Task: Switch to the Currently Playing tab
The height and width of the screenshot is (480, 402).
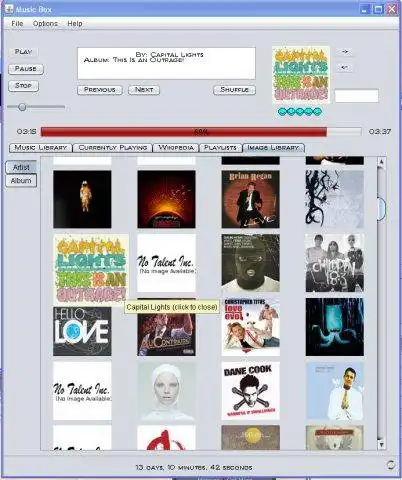Action: tap(113, 148)
